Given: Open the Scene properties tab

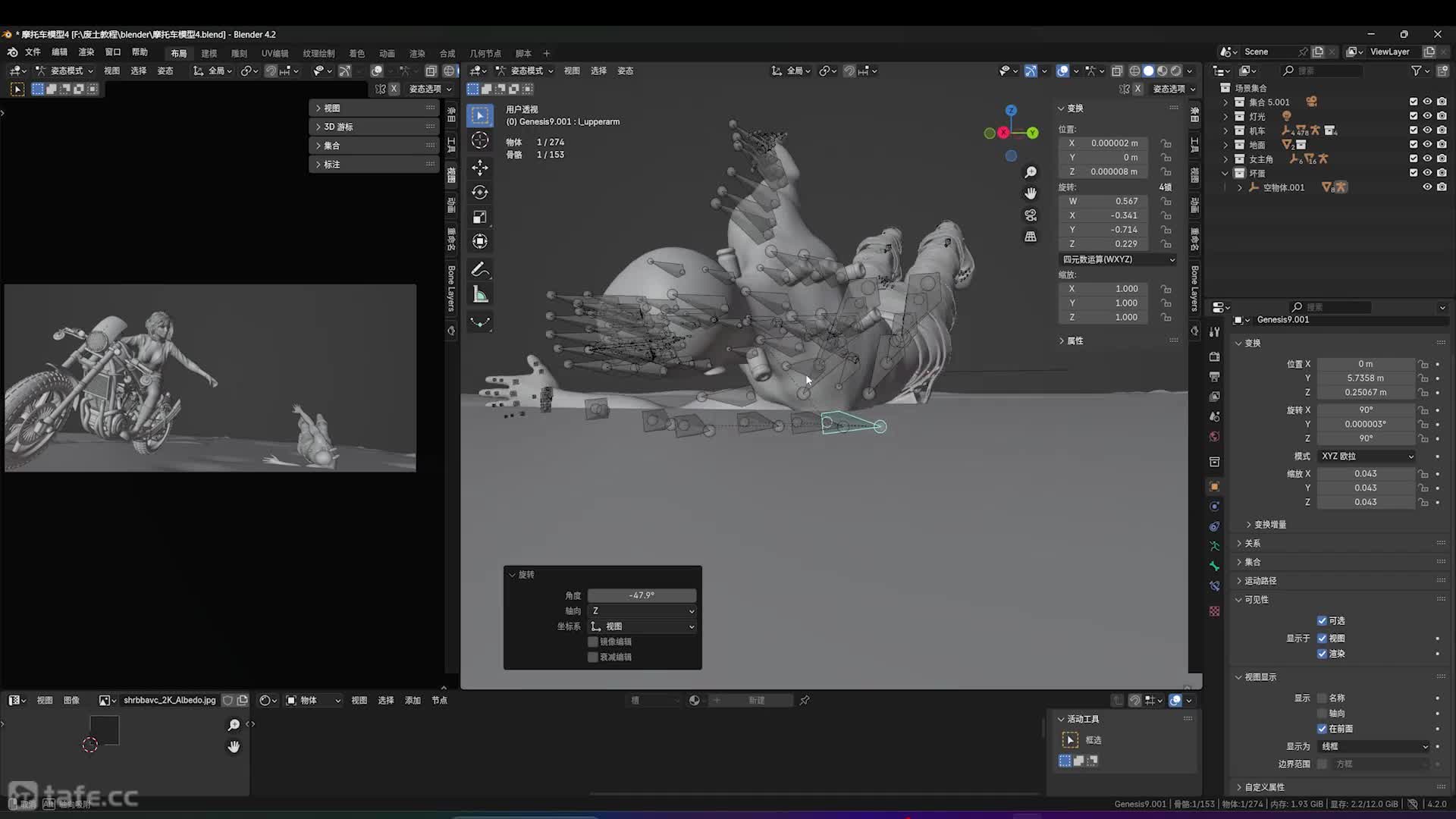Looking at the screenshot, I should point(1214,416).
